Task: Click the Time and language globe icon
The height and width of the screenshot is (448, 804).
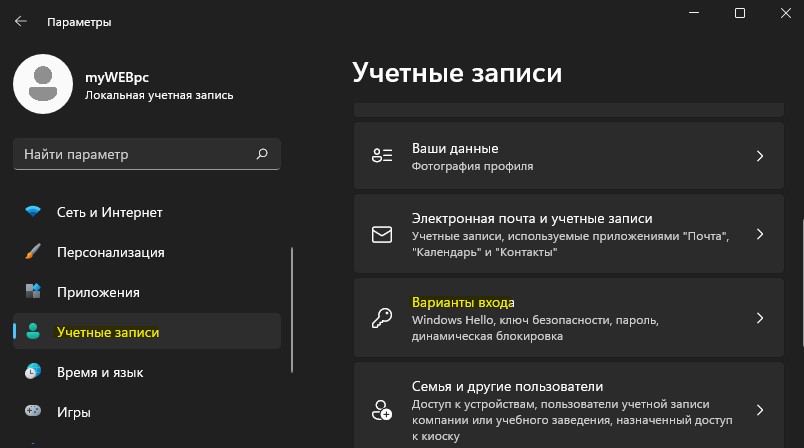Action: pyautogui.click(x=33, y=371)
